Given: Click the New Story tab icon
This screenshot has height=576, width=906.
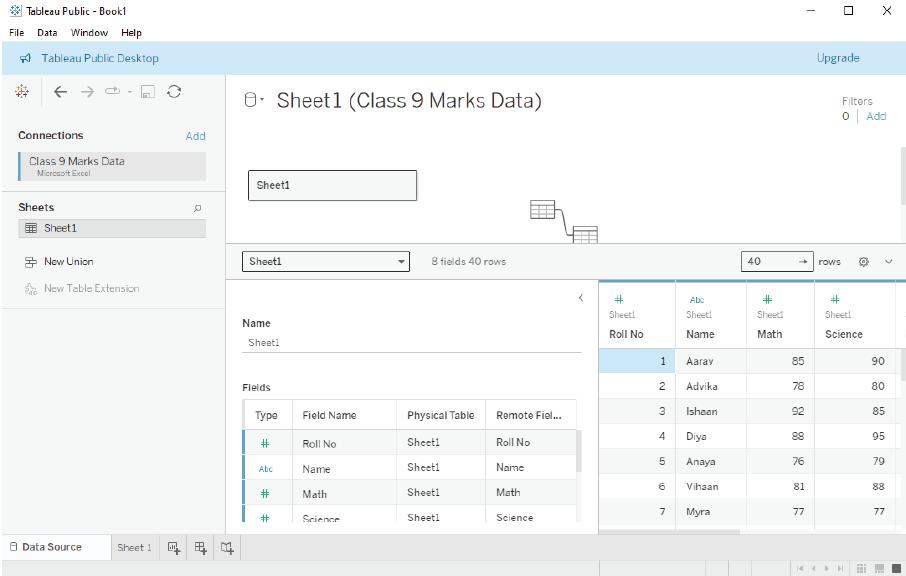Looking at the screenshot, I should pos(227,548).
